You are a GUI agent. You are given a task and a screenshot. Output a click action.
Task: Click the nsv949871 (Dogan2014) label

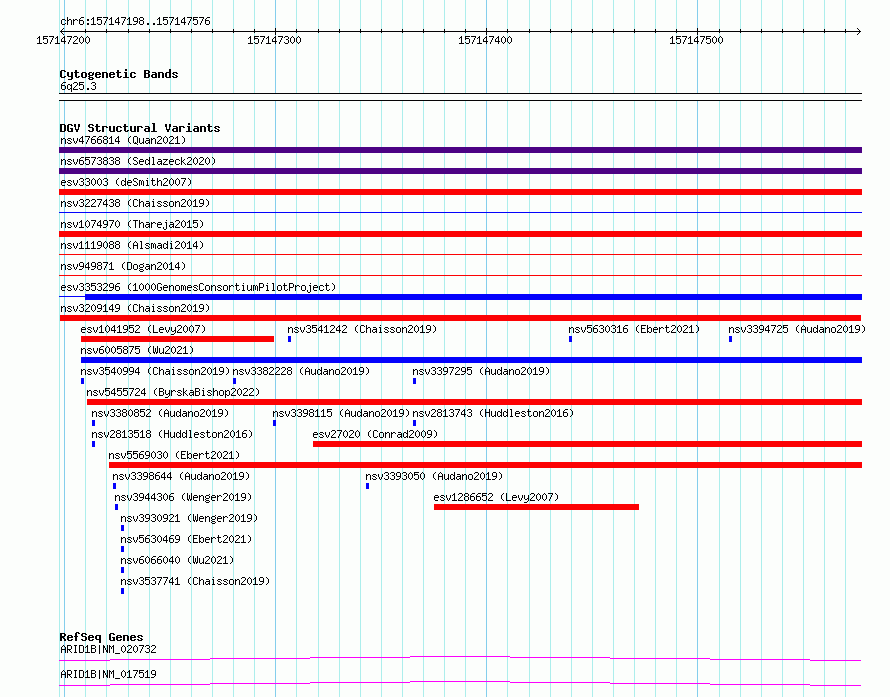pos(123,266)
